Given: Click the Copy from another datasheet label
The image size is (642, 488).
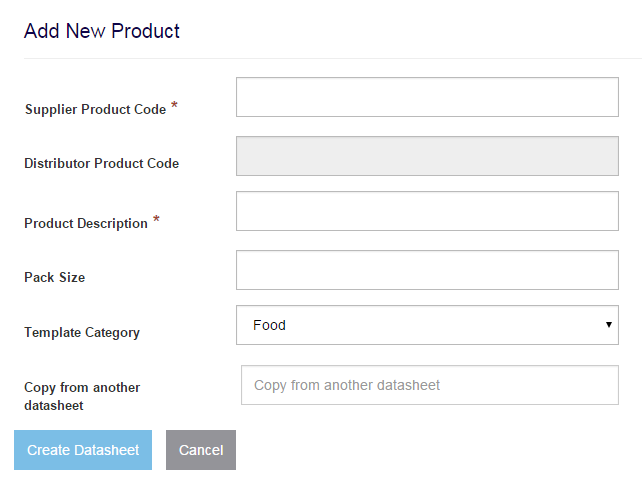Looking at the screenshot, I should [x=82, y=396].
